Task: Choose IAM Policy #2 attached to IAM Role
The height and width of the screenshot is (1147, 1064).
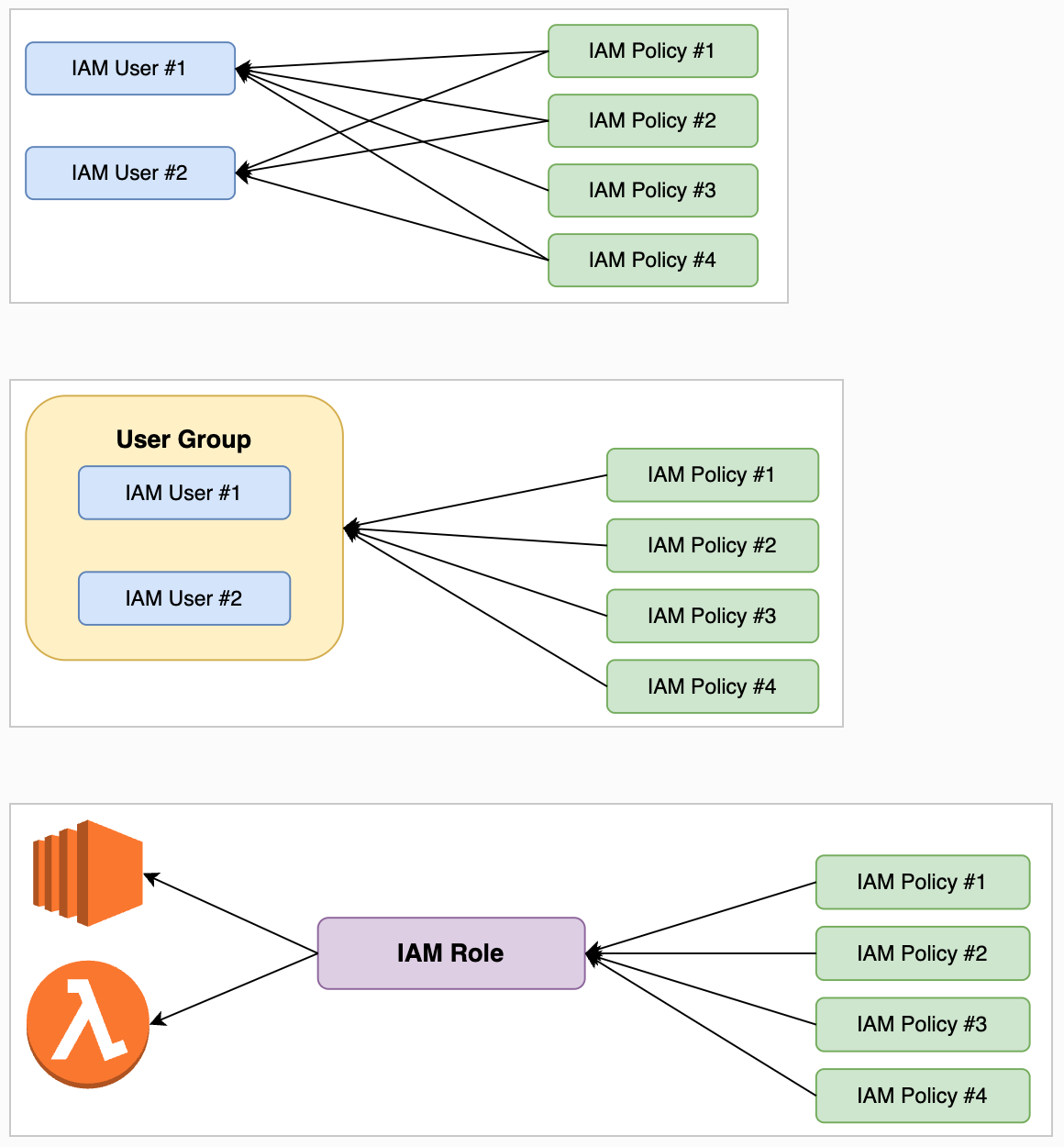Action: (923, 954)
